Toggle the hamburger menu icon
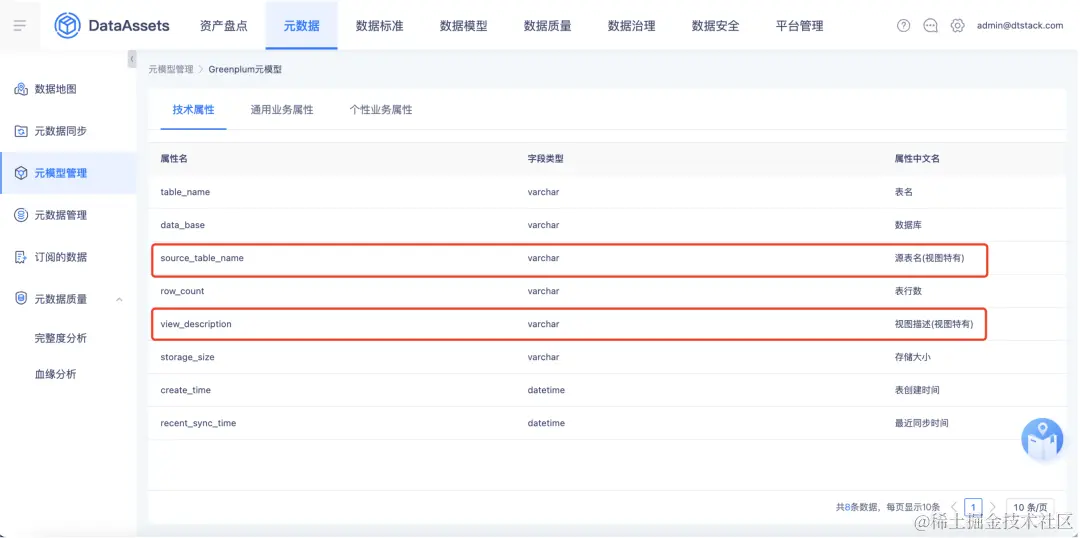This screenshot has width=1080, height=538. pos(19,25)
